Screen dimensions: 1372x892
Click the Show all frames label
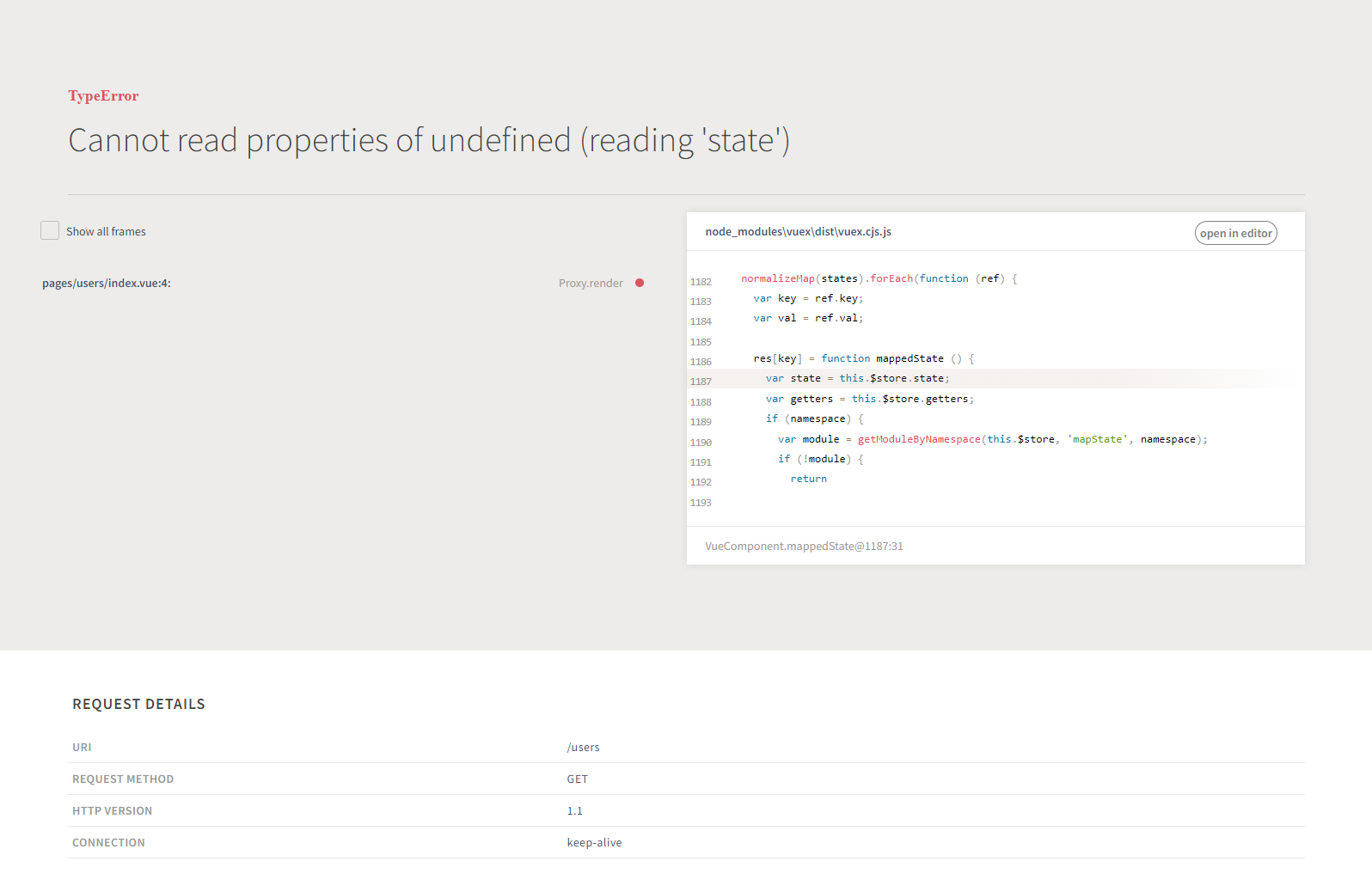pyautogui.click(x=106, y=231)
